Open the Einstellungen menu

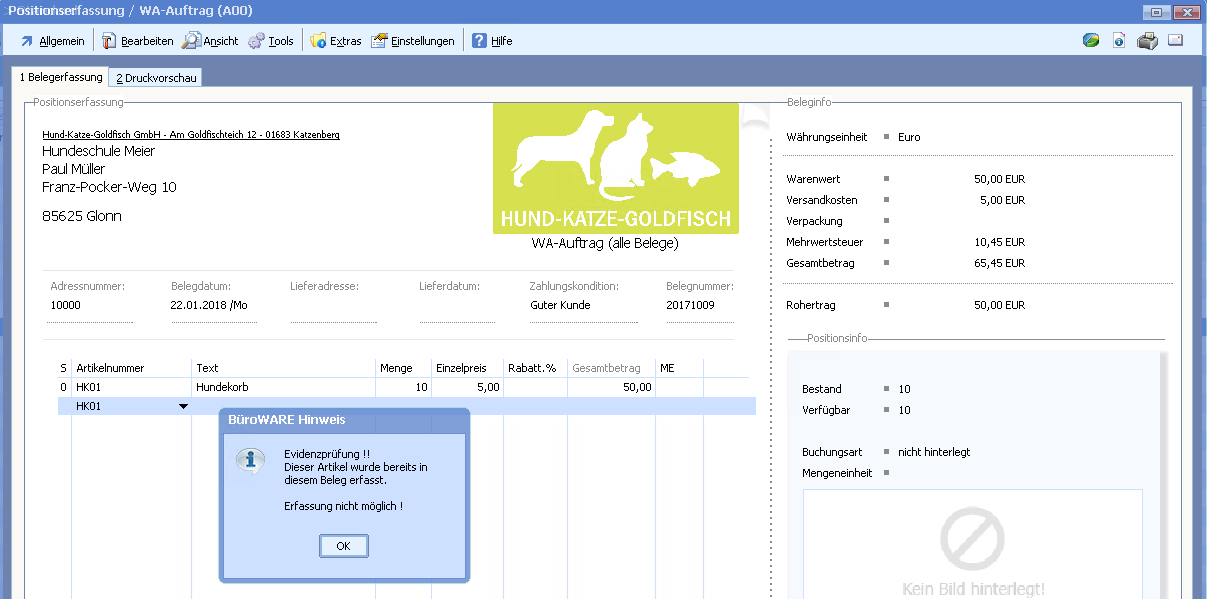click(412, 41)
